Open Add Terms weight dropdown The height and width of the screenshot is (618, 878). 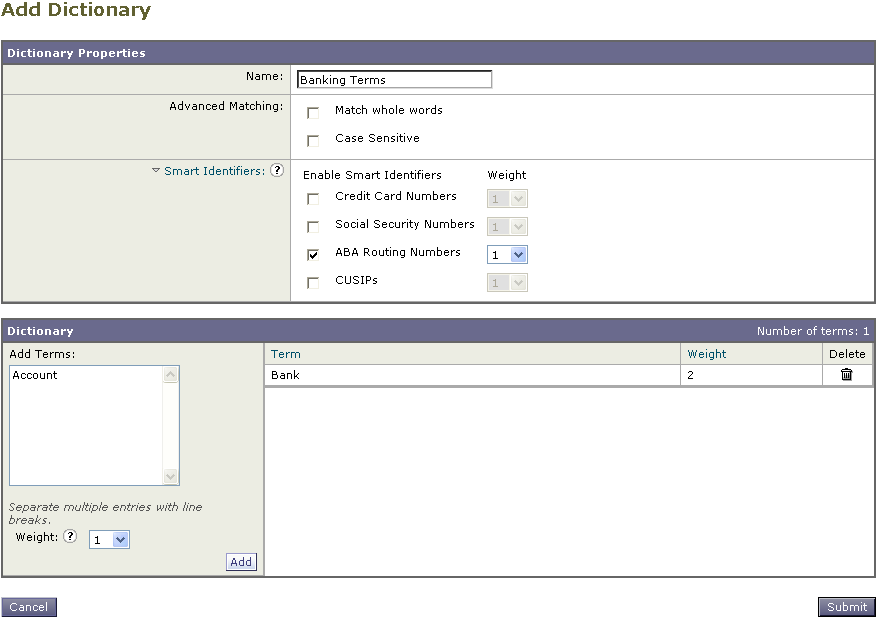pyautogui.click(x=109, y=540)
